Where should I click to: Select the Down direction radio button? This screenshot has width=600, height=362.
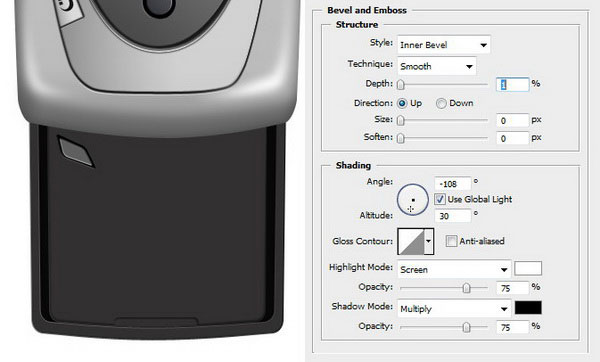[x=441, y=103]
